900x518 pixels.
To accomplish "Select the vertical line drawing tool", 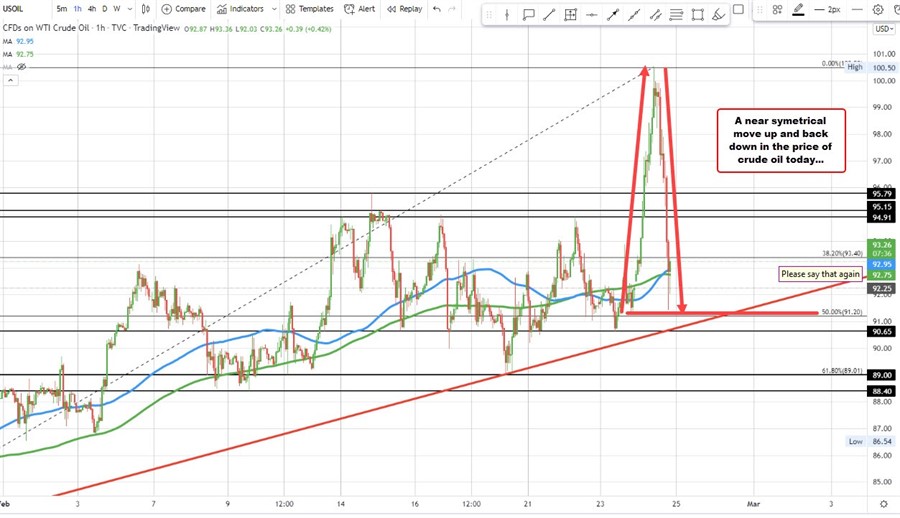I will (507, 16).
